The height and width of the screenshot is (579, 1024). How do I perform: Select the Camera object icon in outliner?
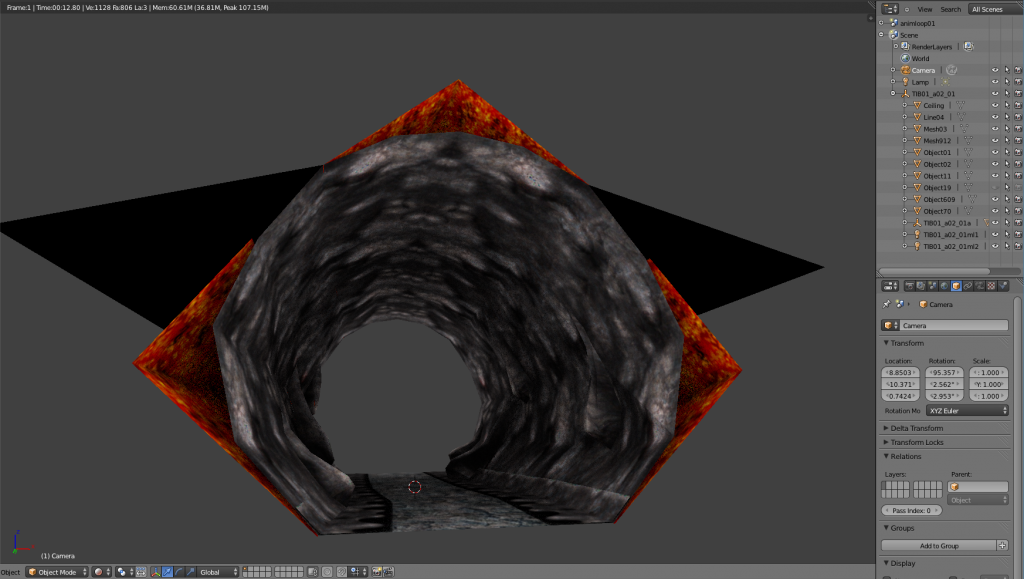tap(905, 70)
